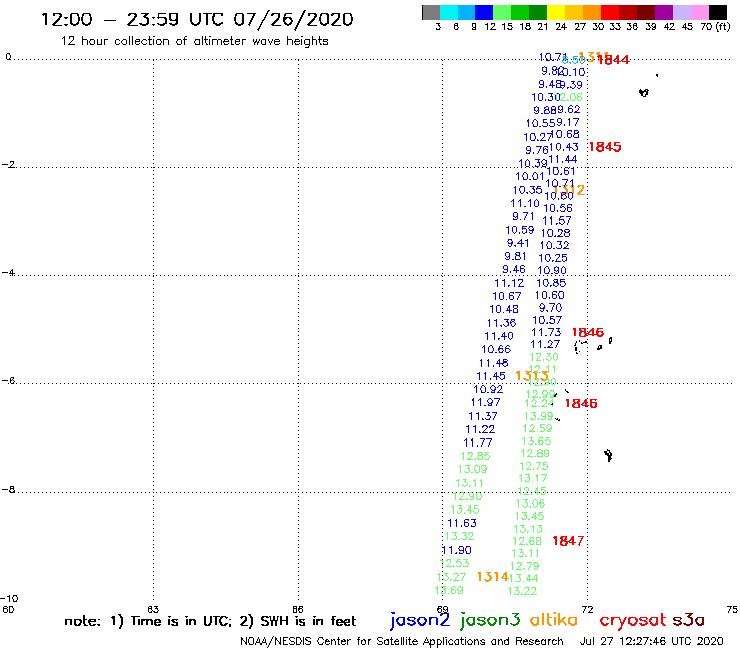
Task: Click the green wave height 13.99
Action: click(x=538, y=416)
